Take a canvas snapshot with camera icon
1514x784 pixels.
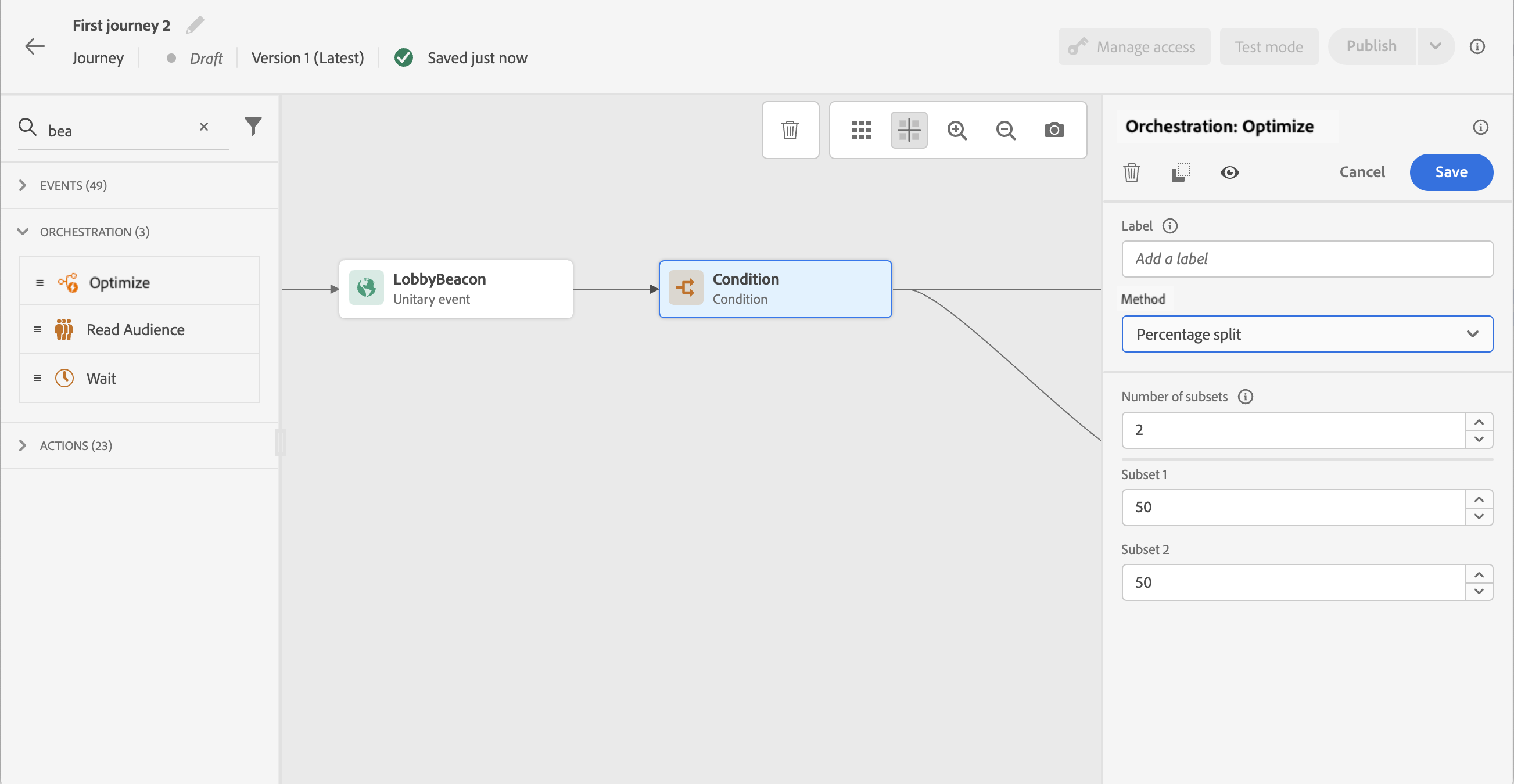(x=1054, y=130)
